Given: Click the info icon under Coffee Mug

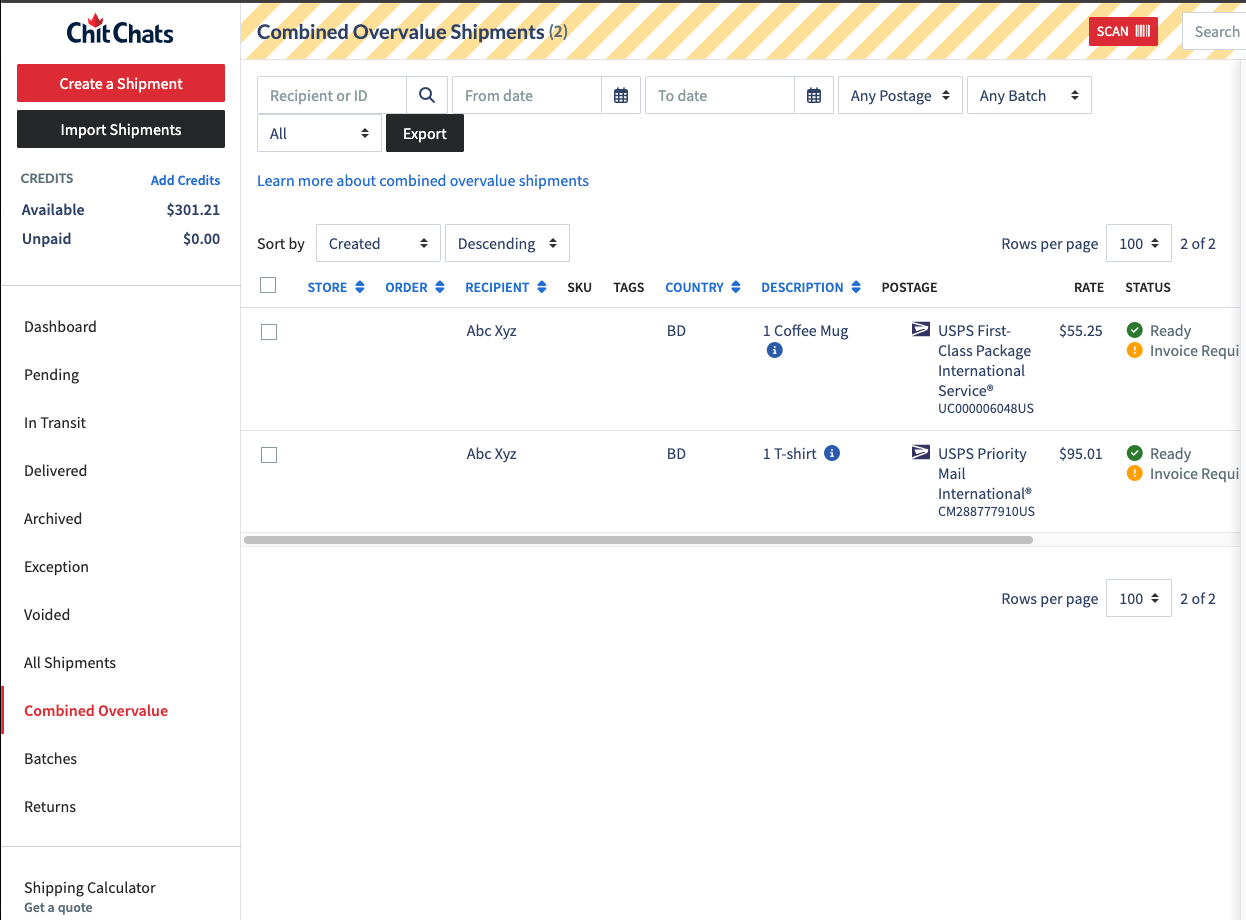Looking at the screenshot, I should click(x=774, y=351).
